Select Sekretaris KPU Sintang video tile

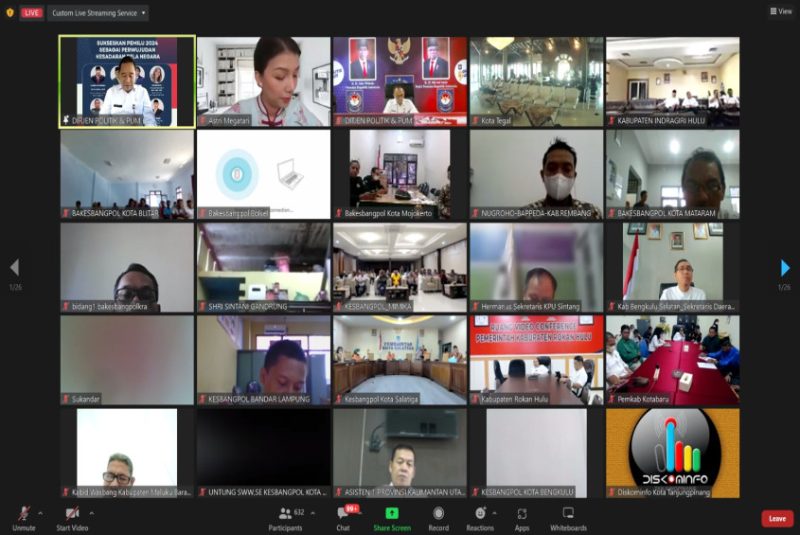(x=536, y=267)
